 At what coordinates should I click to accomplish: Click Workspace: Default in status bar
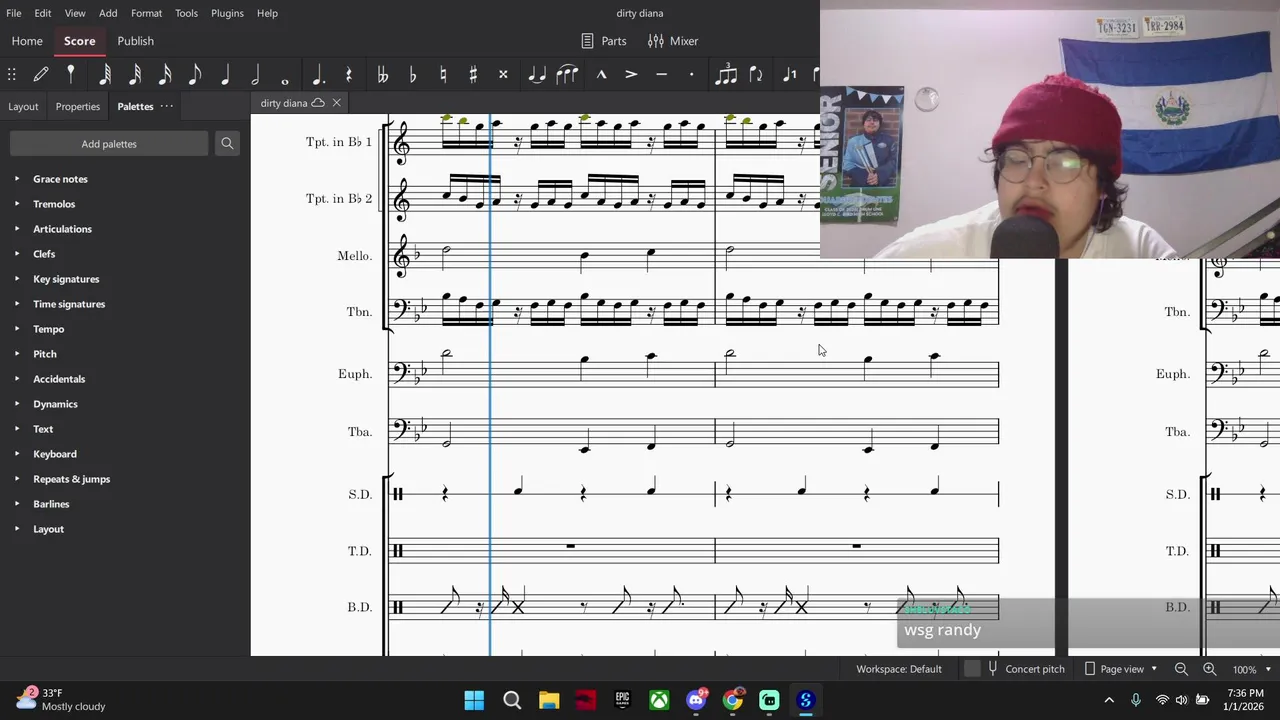click(898, 669)
